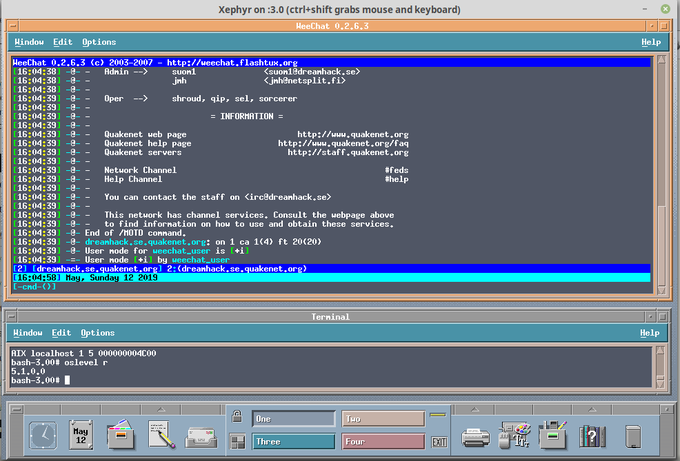Click the 'shroud, qip, sel, sorcerer' oper list

coord(235,99)
